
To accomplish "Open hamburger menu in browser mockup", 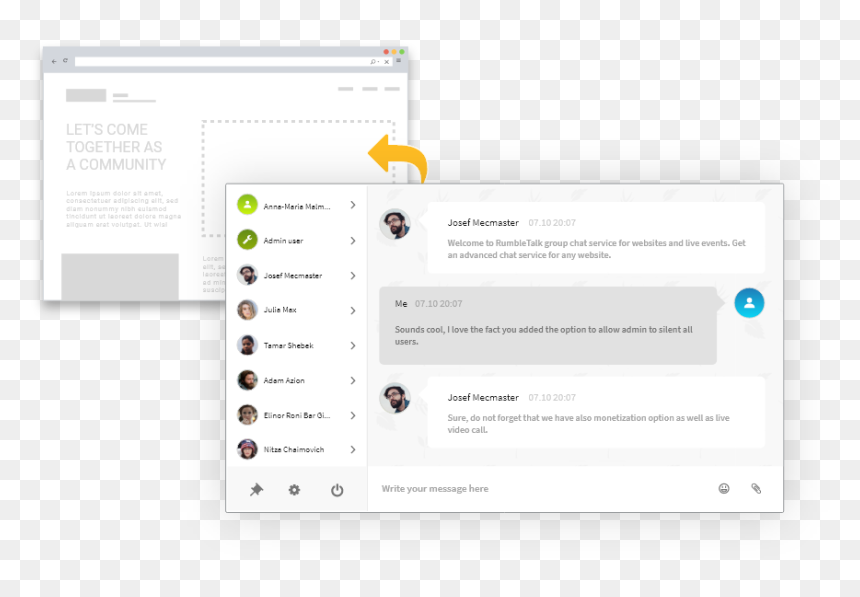I will pyautogui.click(x=399, y=61).
